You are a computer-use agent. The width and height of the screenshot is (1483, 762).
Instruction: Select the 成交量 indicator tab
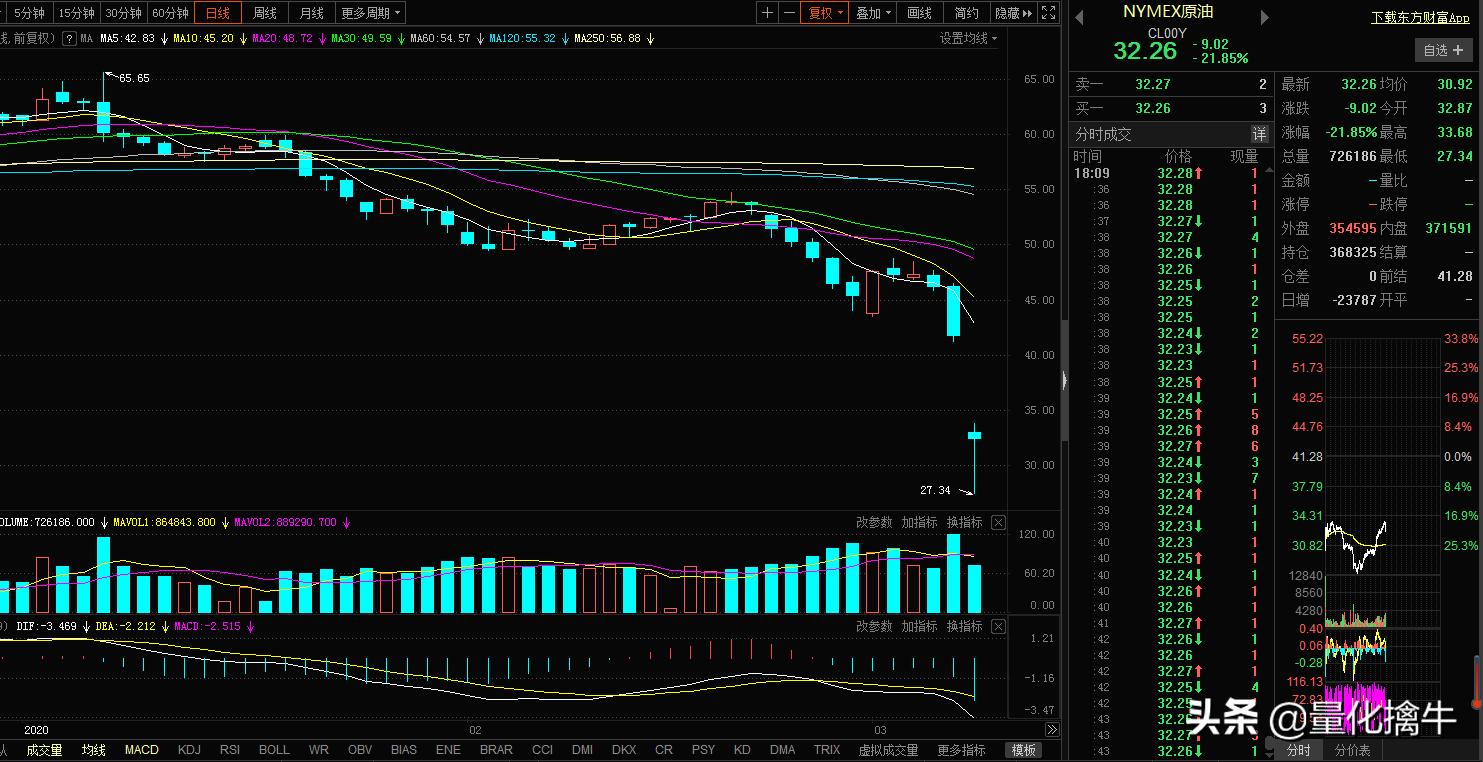tap(44, 750)
